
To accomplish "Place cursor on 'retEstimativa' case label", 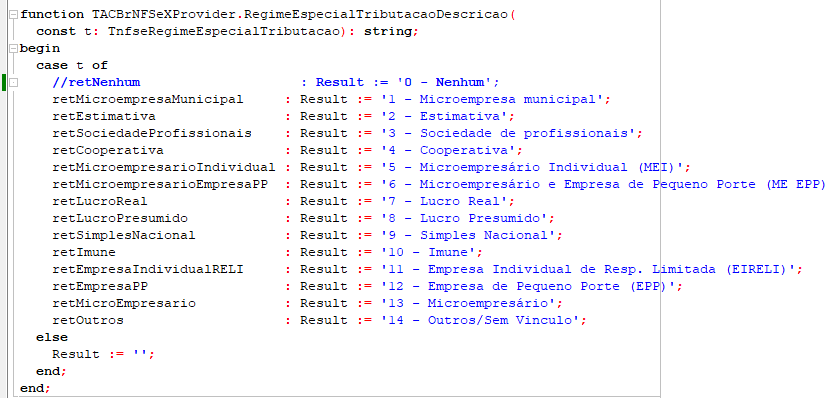I will (104, 117).
